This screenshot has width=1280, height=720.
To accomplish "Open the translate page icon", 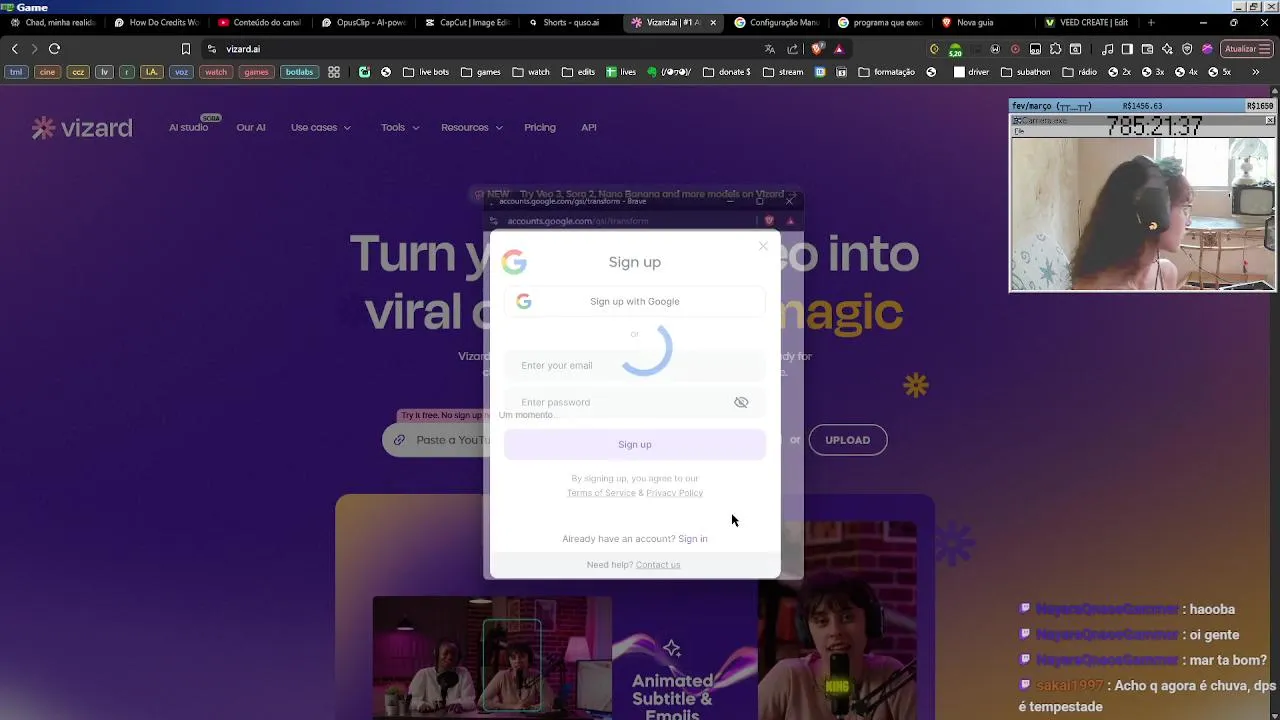I will [x=769, y=49].
